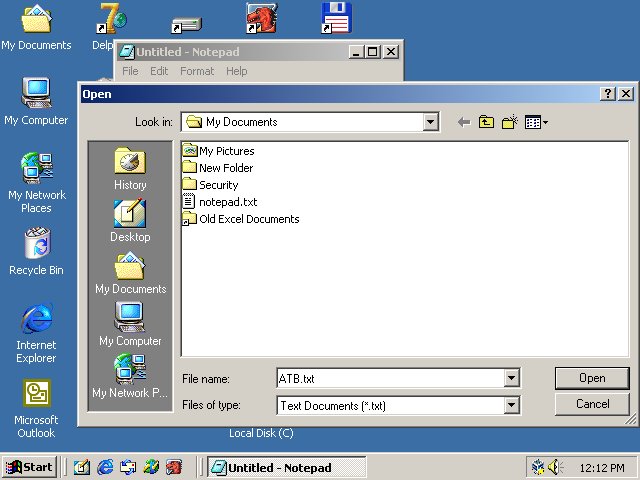The height and width of the screenshot is (480, 640).
Task: Click the volume speaker tray icon
Action: click(x=555, y=467)
